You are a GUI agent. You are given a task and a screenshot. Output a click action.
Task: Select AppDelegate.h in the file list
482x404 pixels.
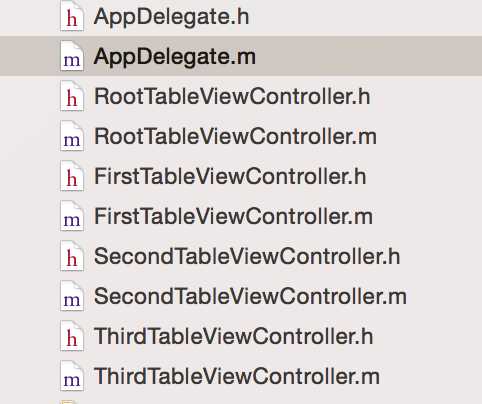point(172,17)
